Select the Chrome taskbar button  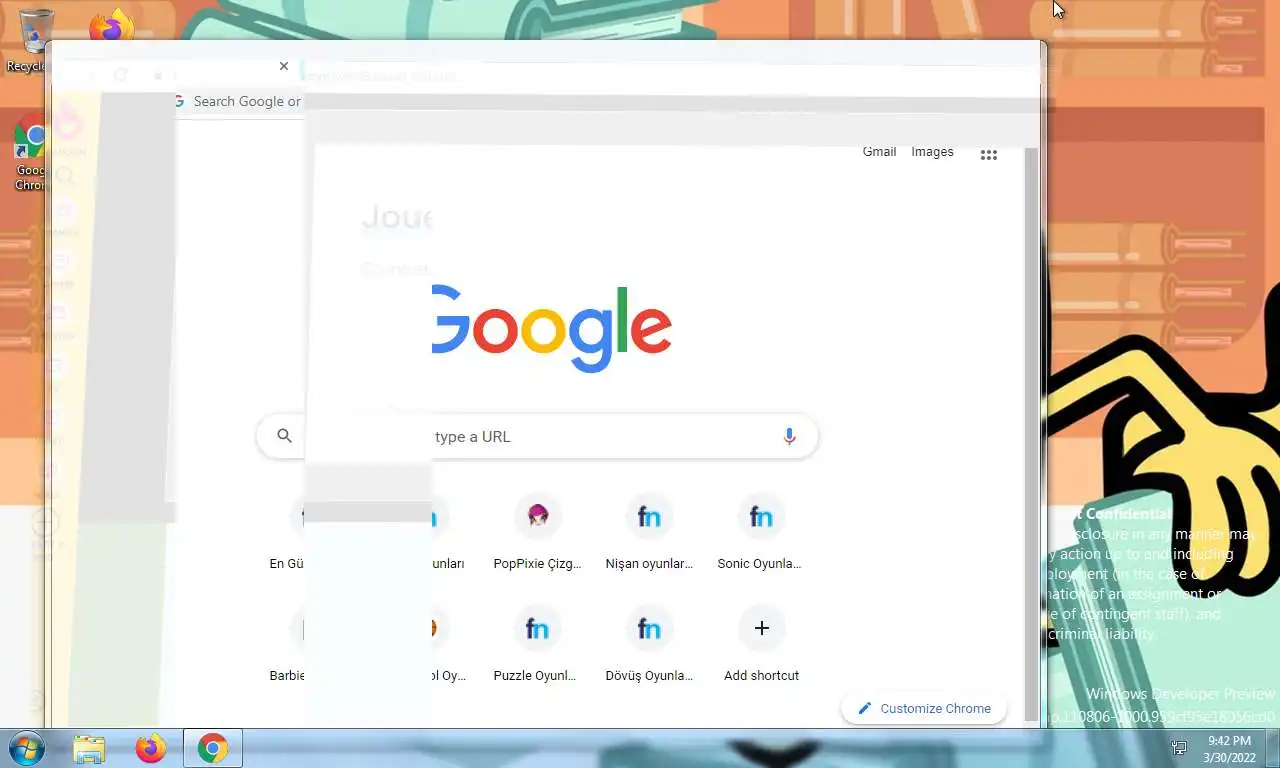click(x=212, y=748)
